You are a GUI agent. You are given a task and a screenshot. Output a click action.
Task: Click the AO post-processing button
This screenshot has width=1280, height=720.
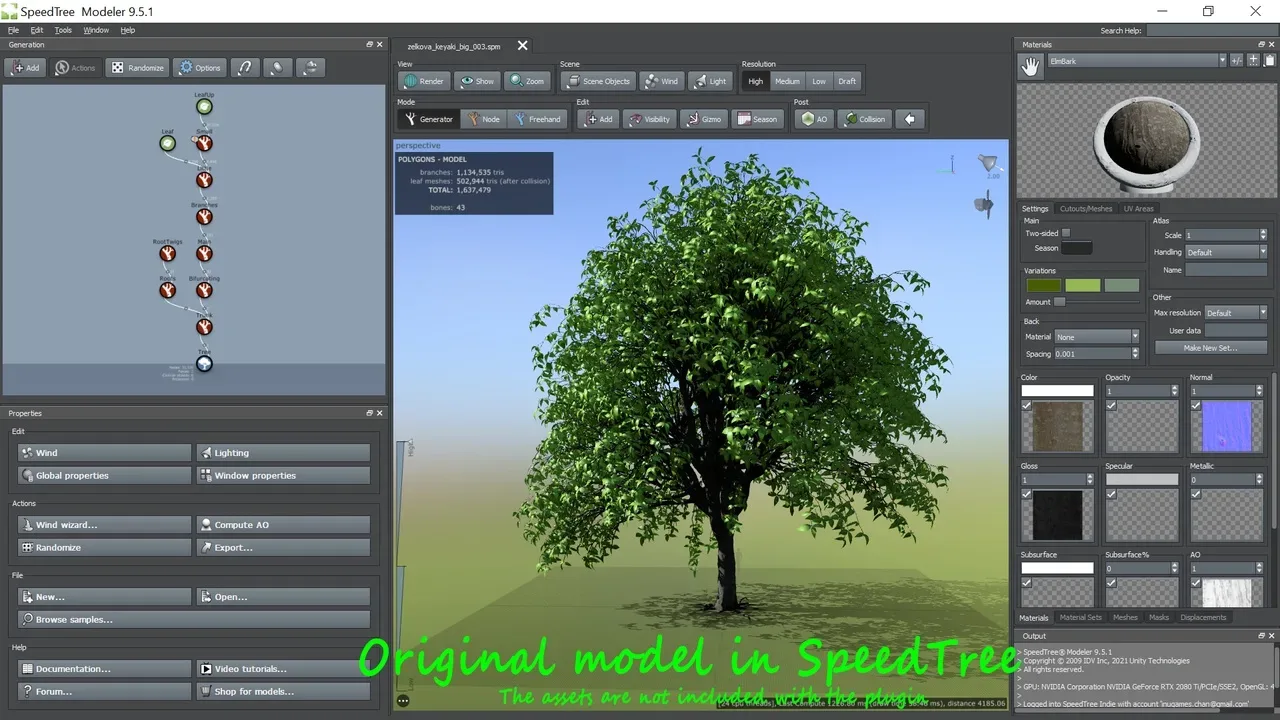pos(812,118)
